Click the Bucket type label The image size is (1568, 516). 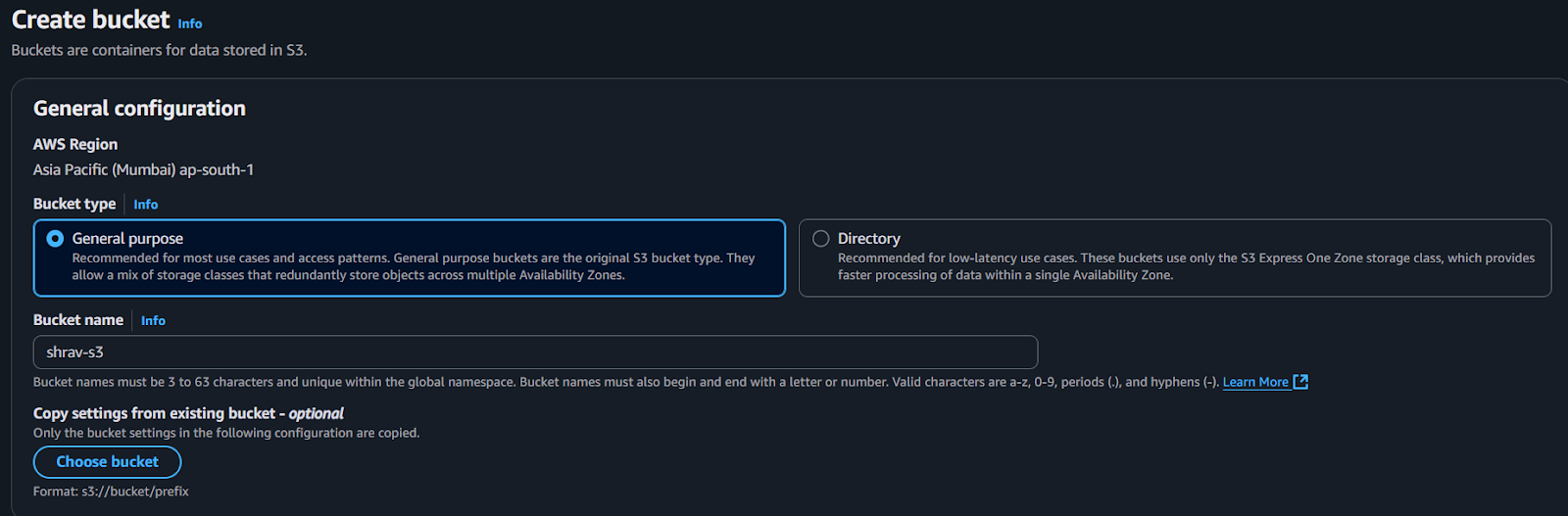point(74,204)
